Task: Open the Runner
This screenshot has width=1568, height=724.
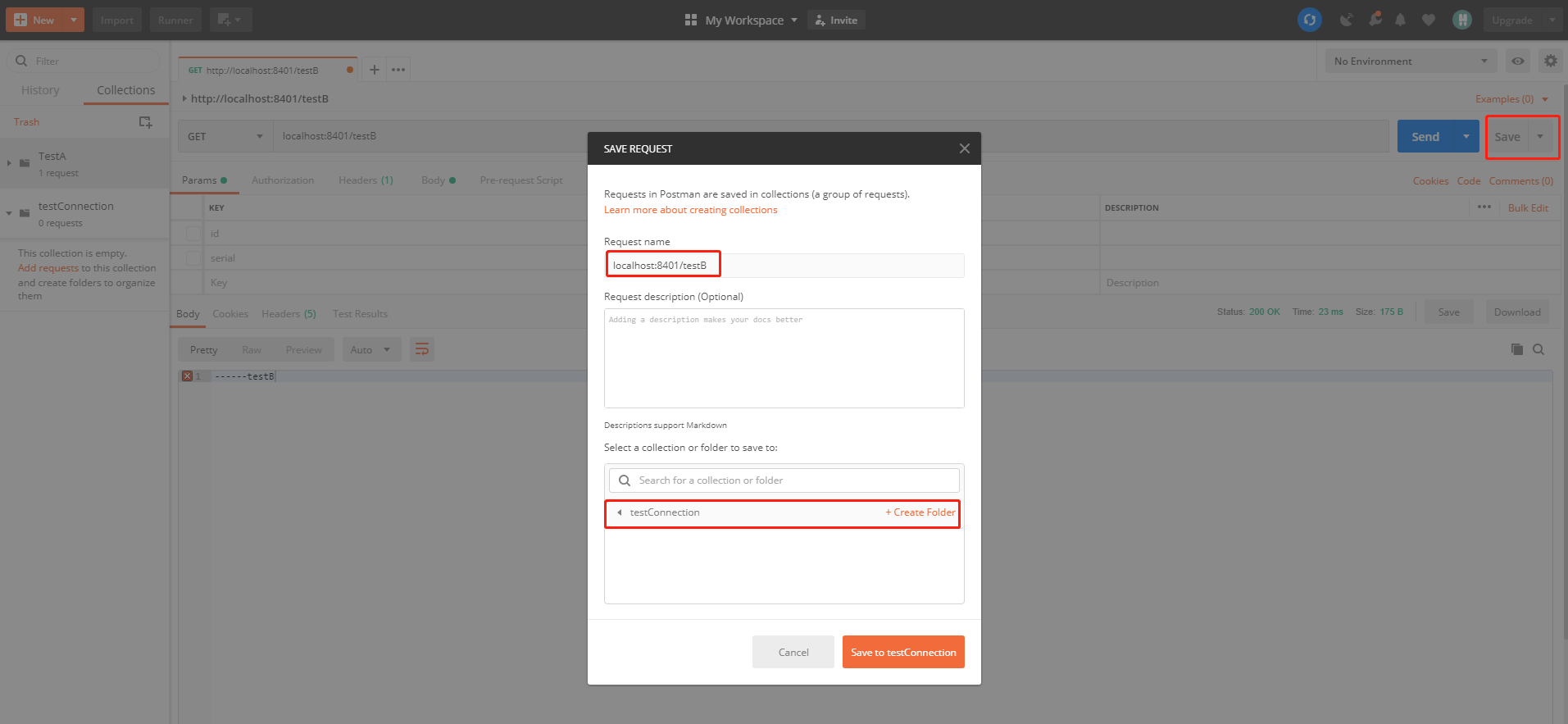Action: (175, 20)
